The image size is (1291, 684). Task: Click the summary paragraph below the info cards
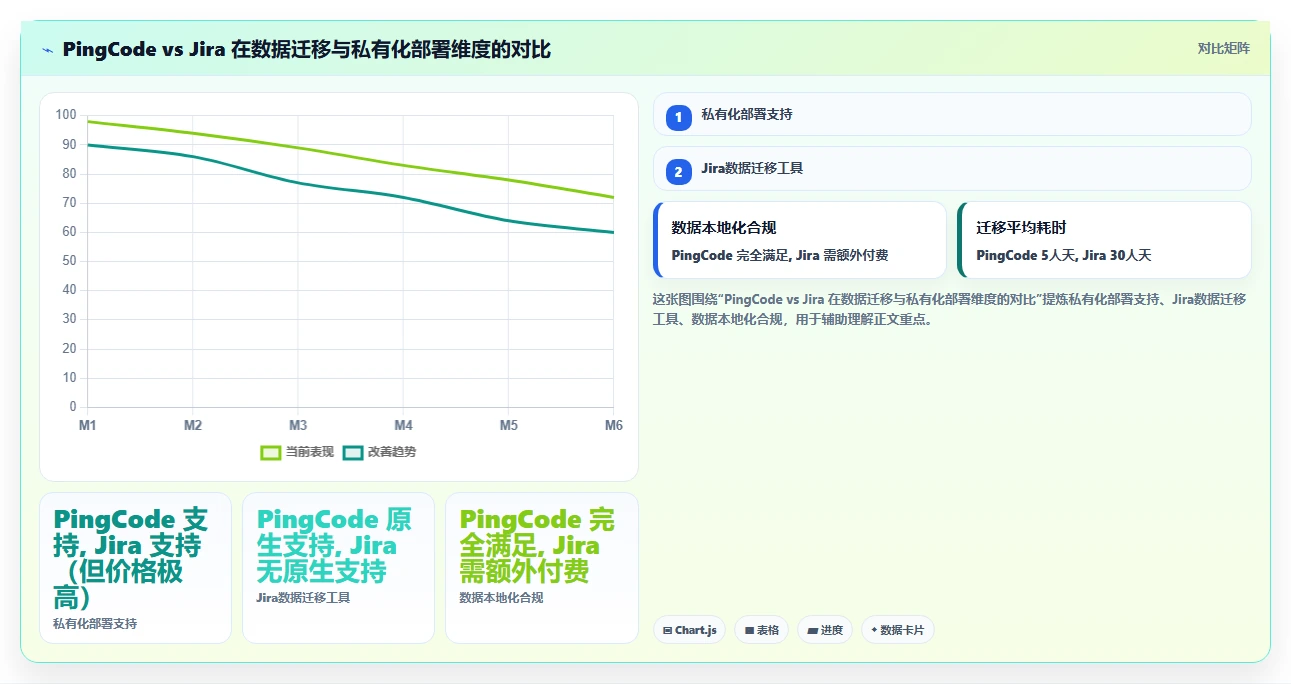tap(949, 310)
